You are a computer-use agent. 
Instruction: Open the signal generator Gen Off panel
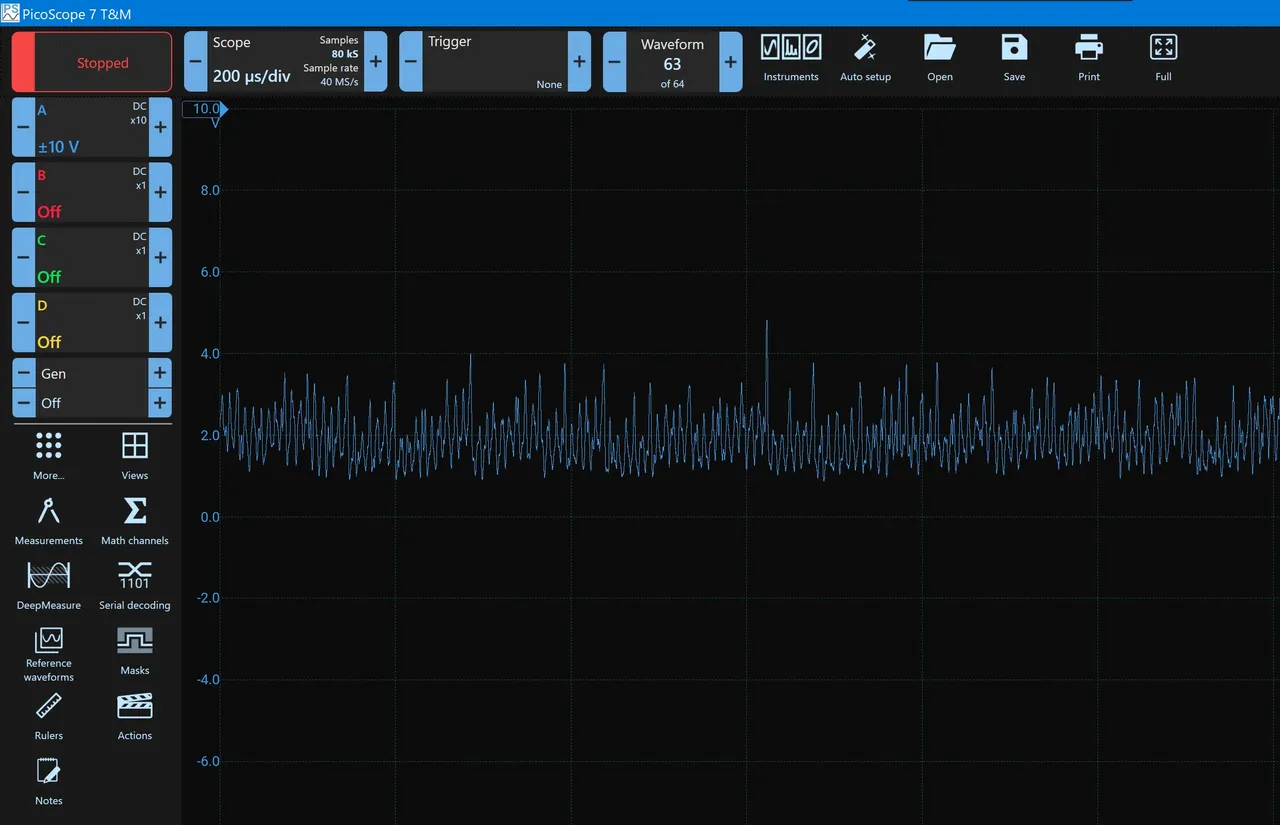[x=91, y=388]
